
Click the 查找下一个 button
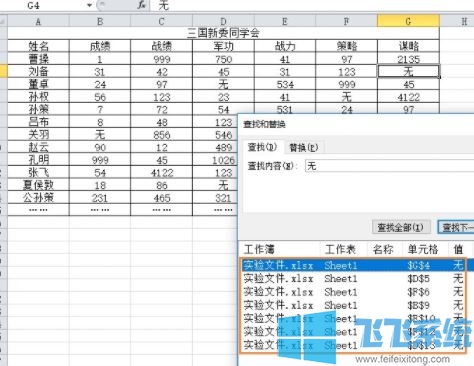tap(456, 227)
